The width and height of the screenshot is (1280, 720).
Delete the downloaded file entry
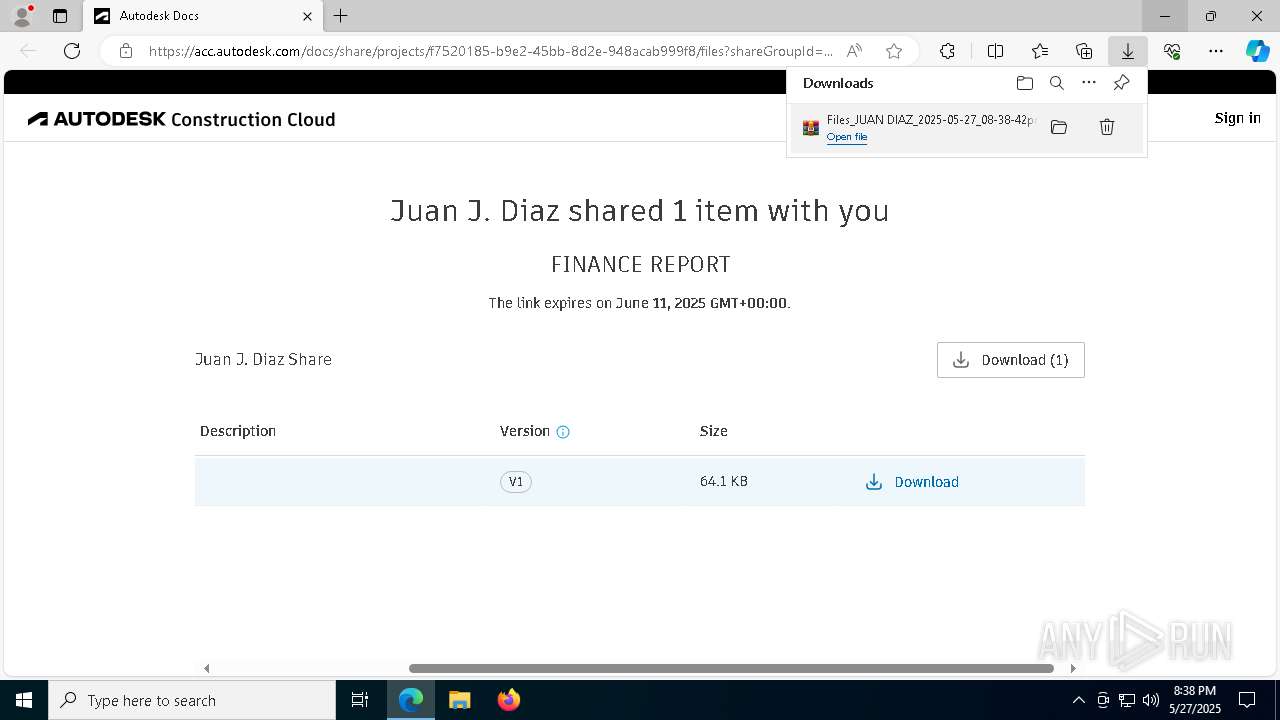tap(1107, 127)
